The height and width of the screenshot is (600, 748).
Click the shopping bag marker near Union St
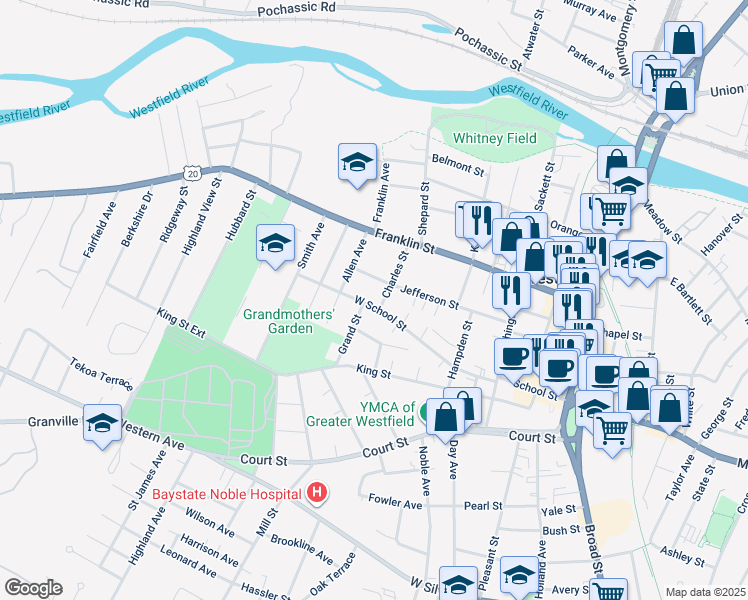(x=675, y=97)
